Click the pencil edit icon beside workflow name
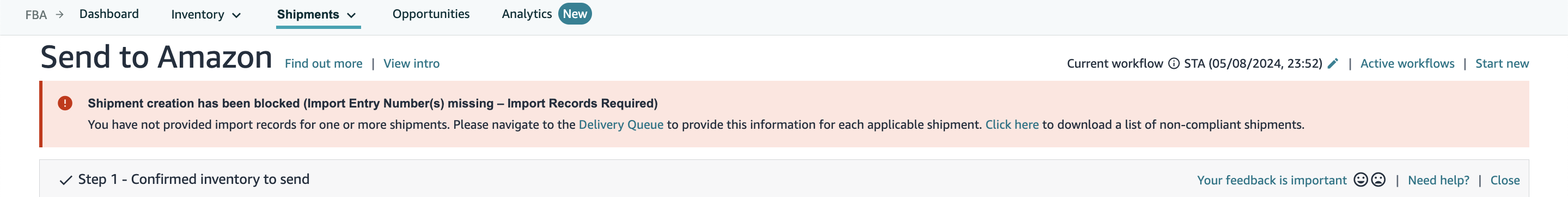Image resolution: width=1568 pixels, height=197 pixels. [1333, 63]
